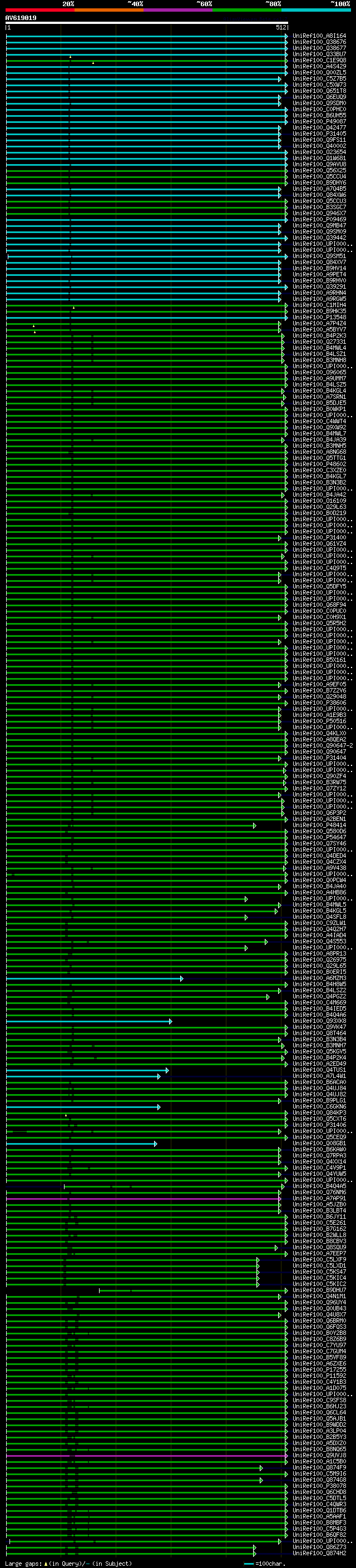
Task: Select the UniRef100_Q40002 label
Action: coord(319,146)
